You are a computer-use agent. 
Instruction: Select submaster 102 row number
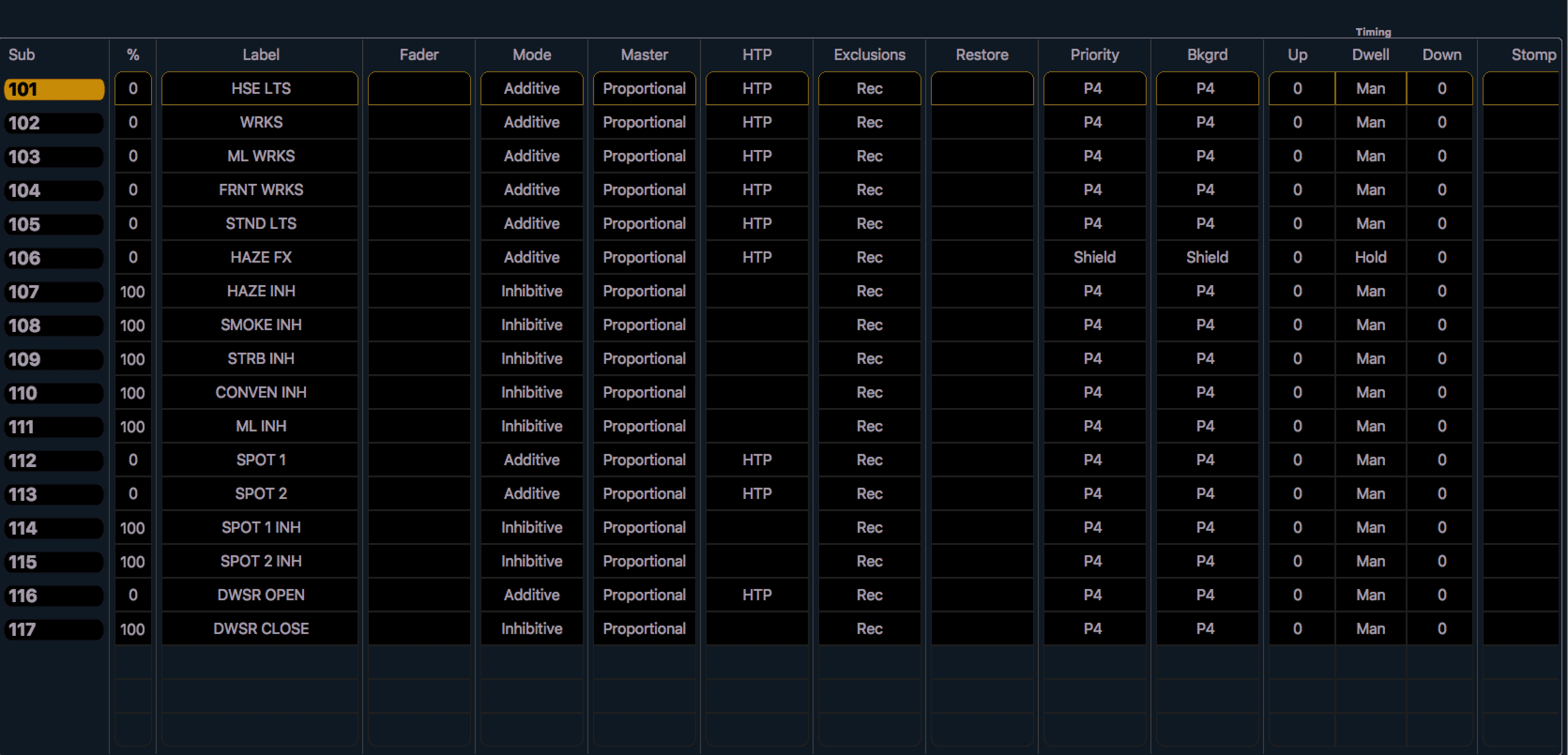pos(53,123)
